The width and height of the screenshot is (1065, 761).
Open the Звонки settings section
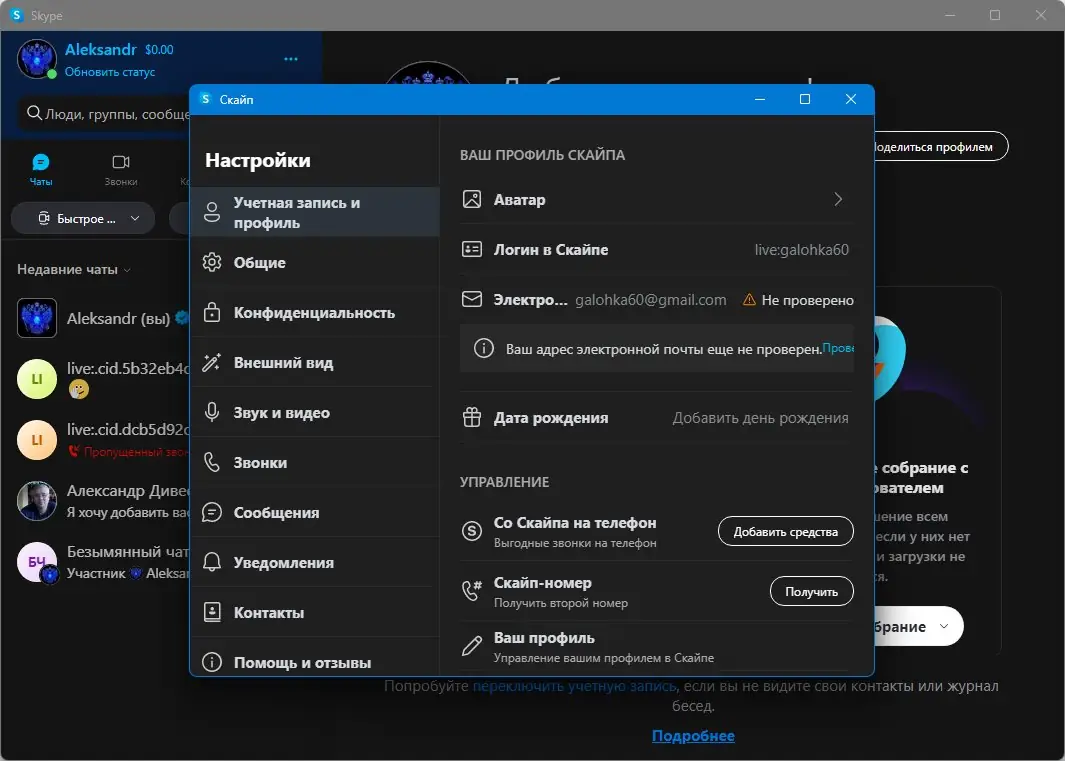click(x=314, y=463)
